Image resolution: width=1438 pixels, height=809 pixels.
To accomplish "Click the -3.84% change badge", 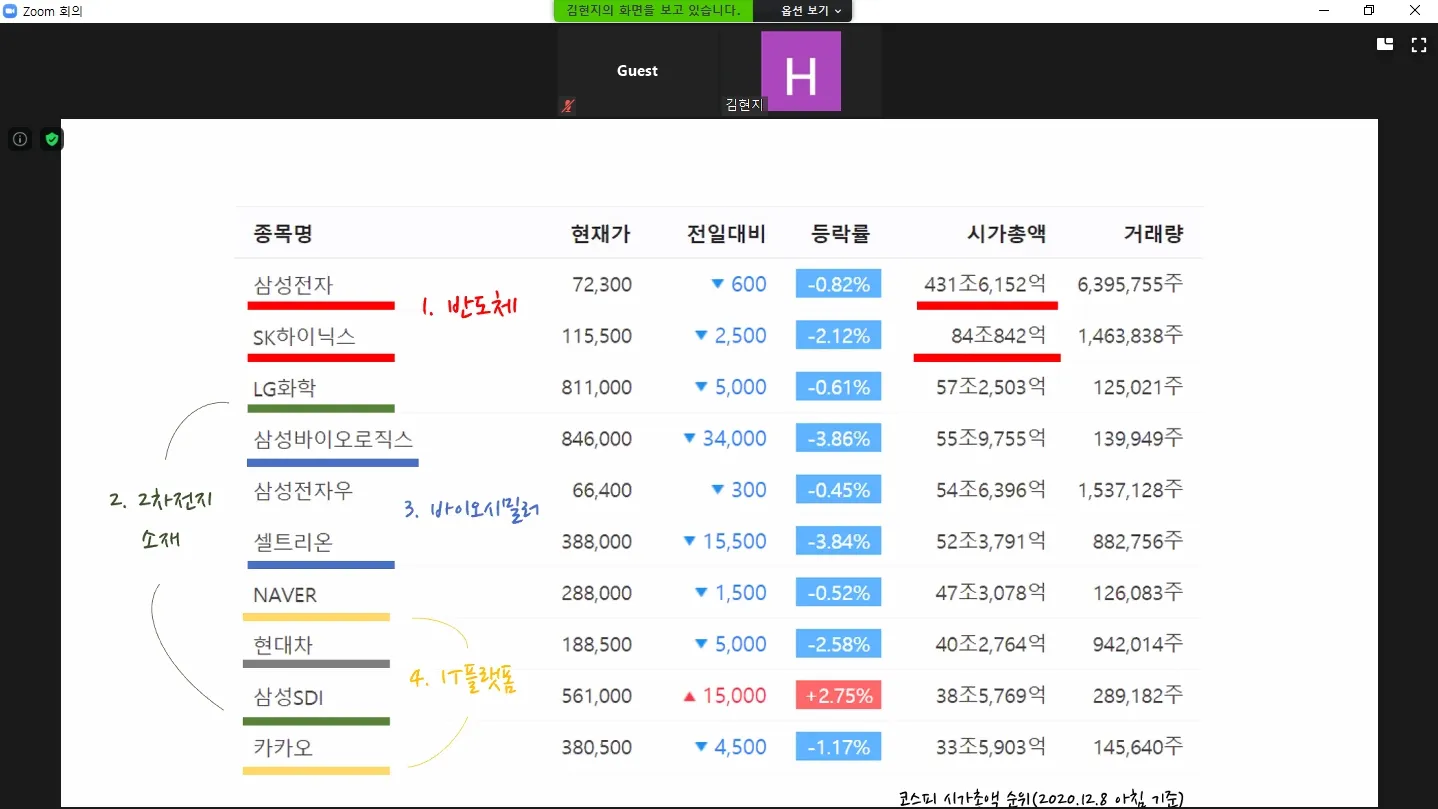I will (x=838, y=541).
